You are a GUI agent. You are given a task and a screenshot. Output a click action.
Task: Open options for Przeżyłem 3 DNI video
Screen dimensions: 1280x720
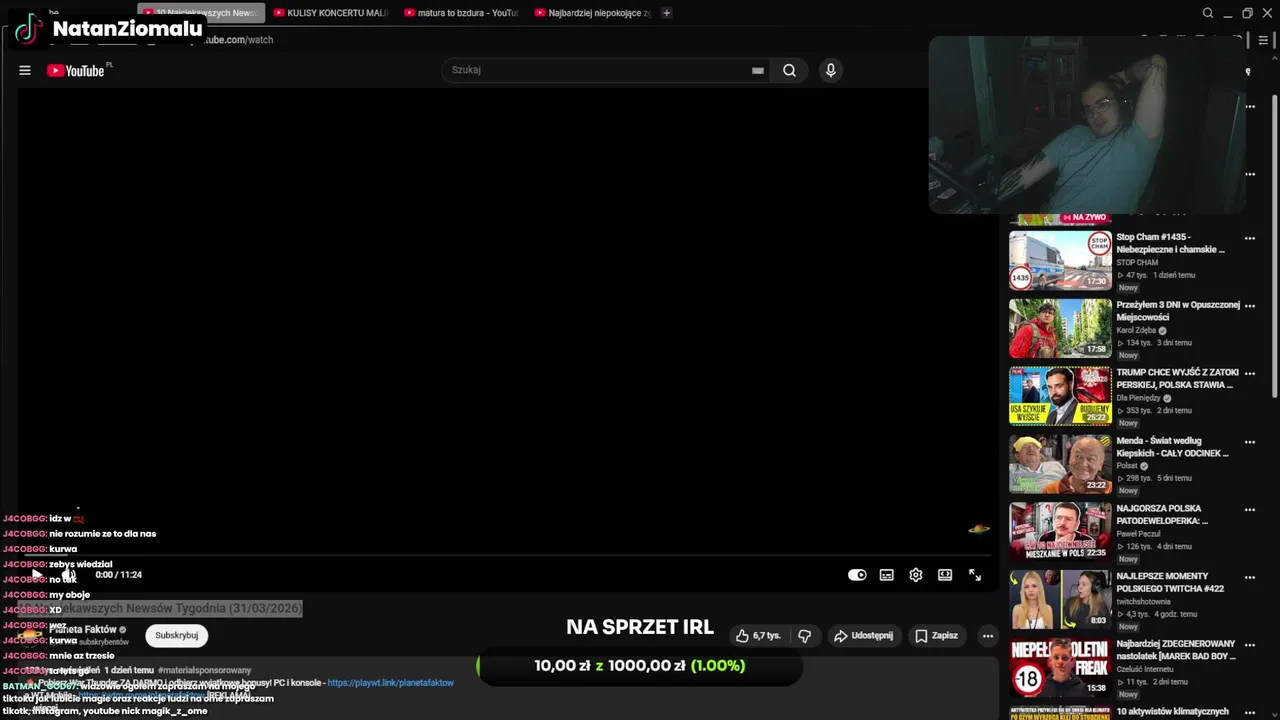pyautogui.click(x=1249, y=306)
